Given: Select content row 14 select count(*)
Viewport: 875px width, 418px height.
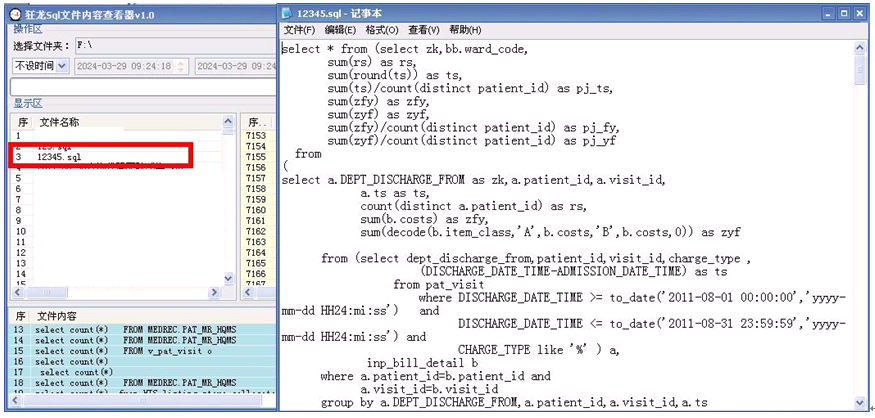Looking at the screenshot, I should coord(143,340).
